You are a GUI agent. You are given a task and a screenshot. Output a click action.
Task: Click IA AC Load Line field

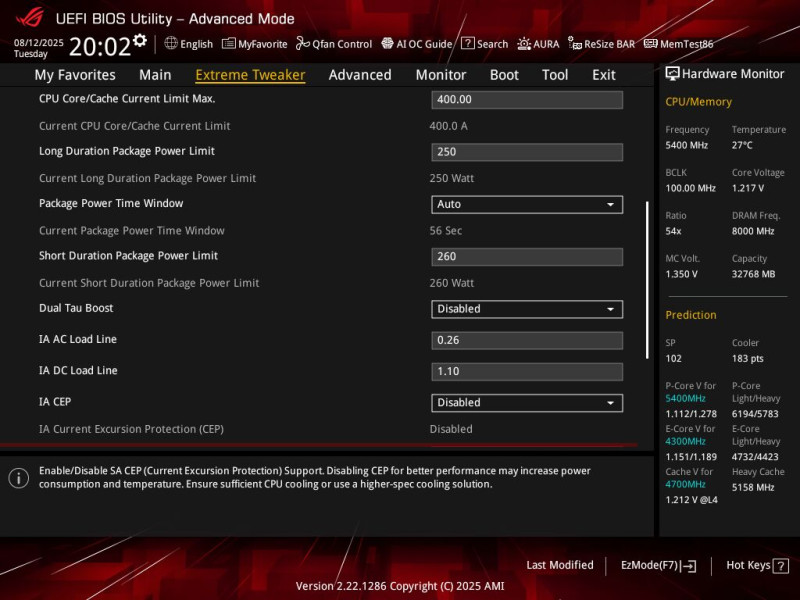[527, 340]
